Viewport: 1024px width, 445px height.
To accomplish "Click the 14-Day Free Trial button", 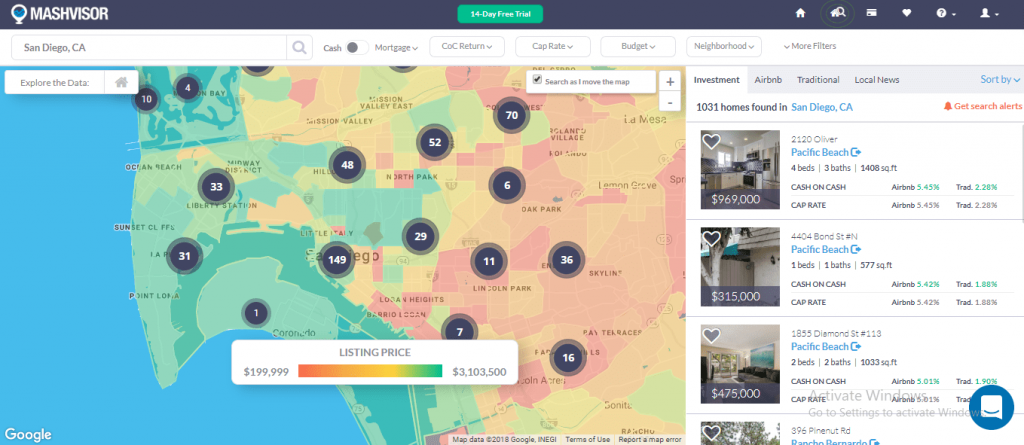I will [499, 13].
